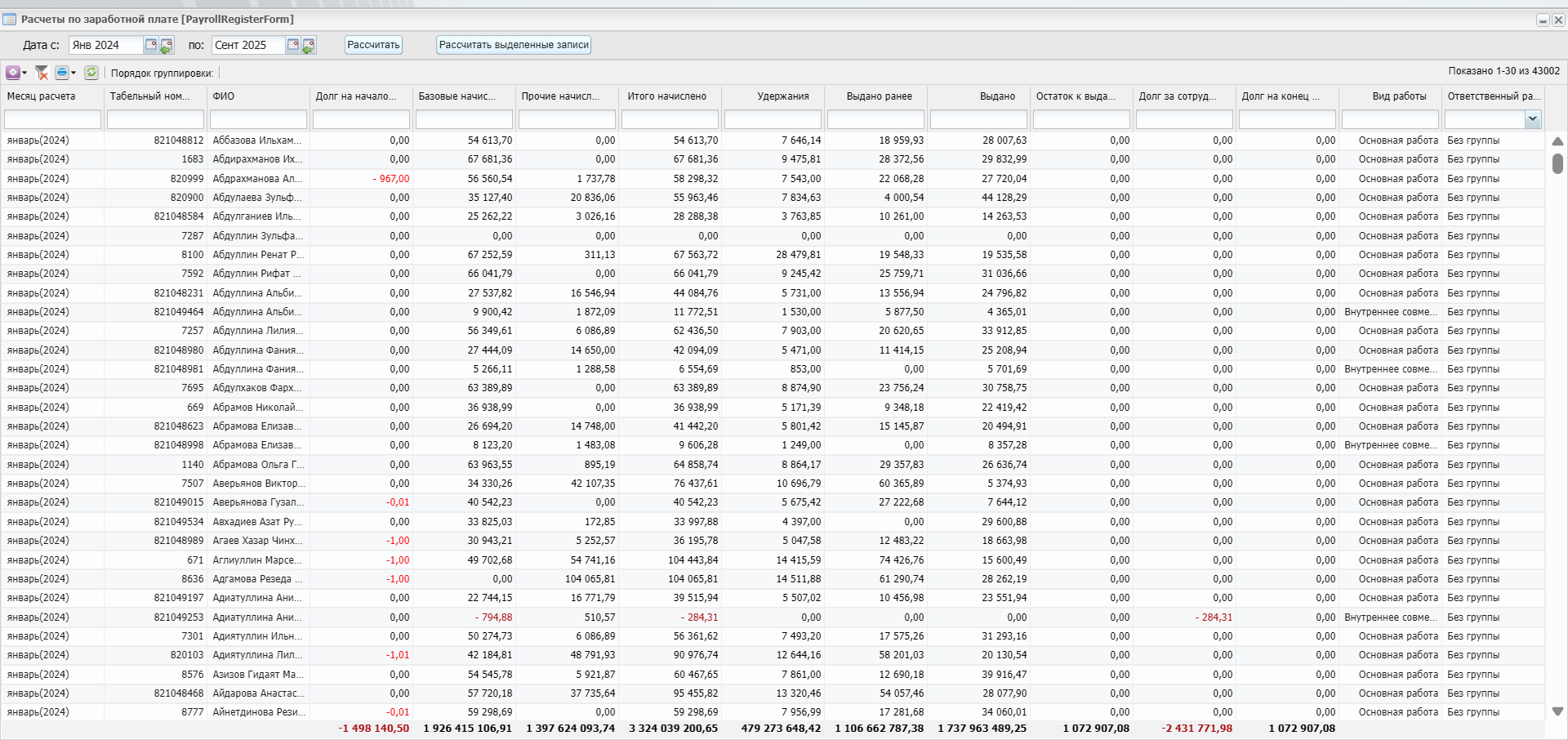Select the row for Айдарова Анастас...
Image resolution: width=1568 pixels, height=740 pixels.
pyautogui.click(x=773, y=693)
